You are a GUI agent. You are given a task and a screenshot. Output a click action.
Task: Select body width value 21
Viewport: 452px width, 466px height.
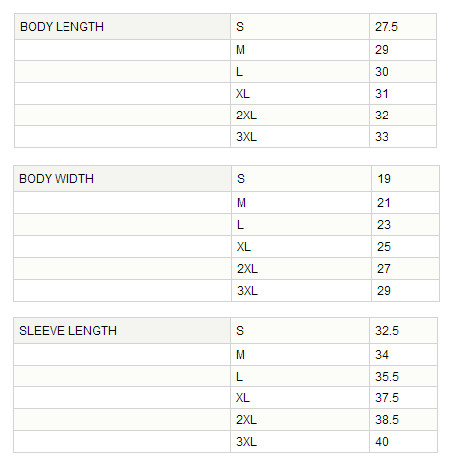(x=384, y=203)
